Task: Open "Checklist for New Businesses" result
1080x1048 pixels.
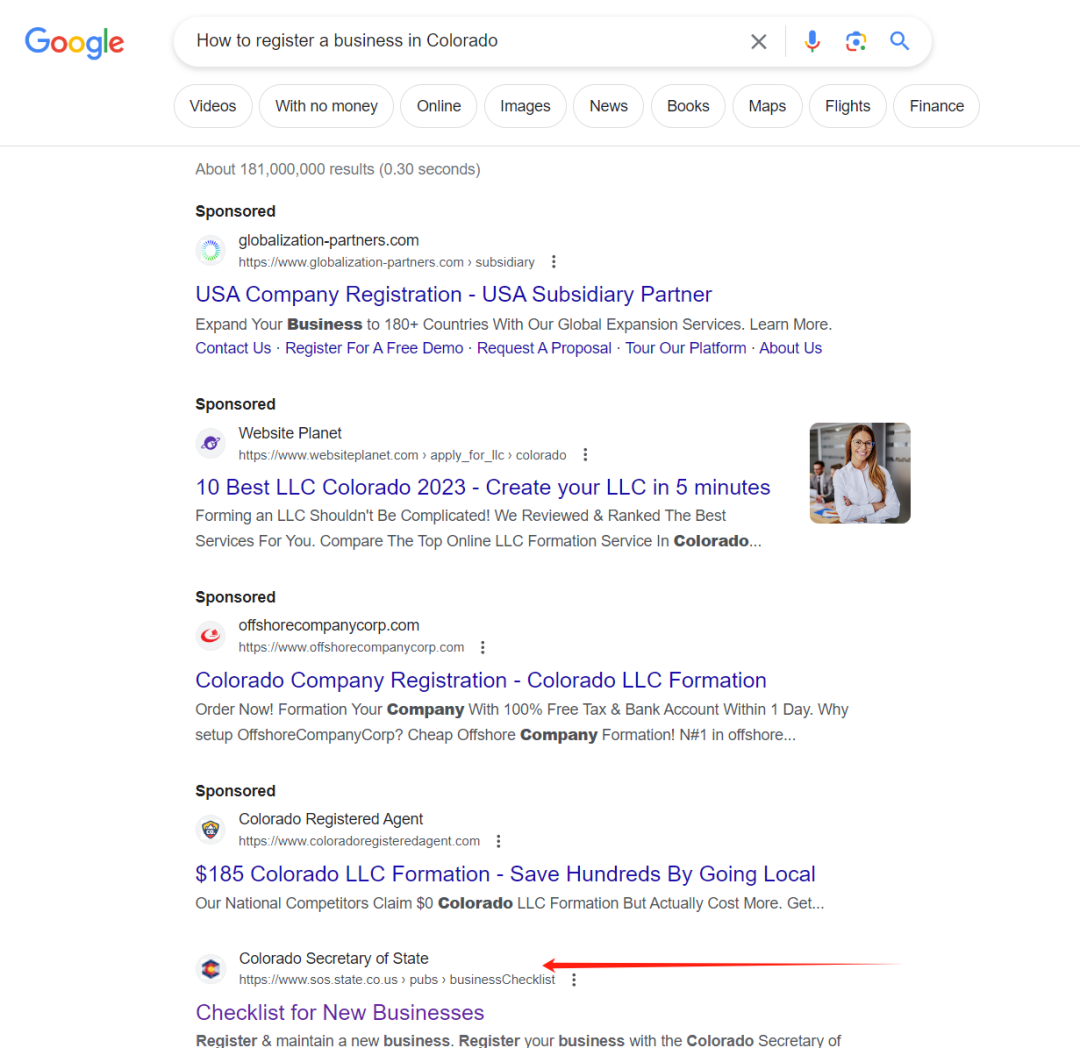Action: click(x=340, y=1012)
